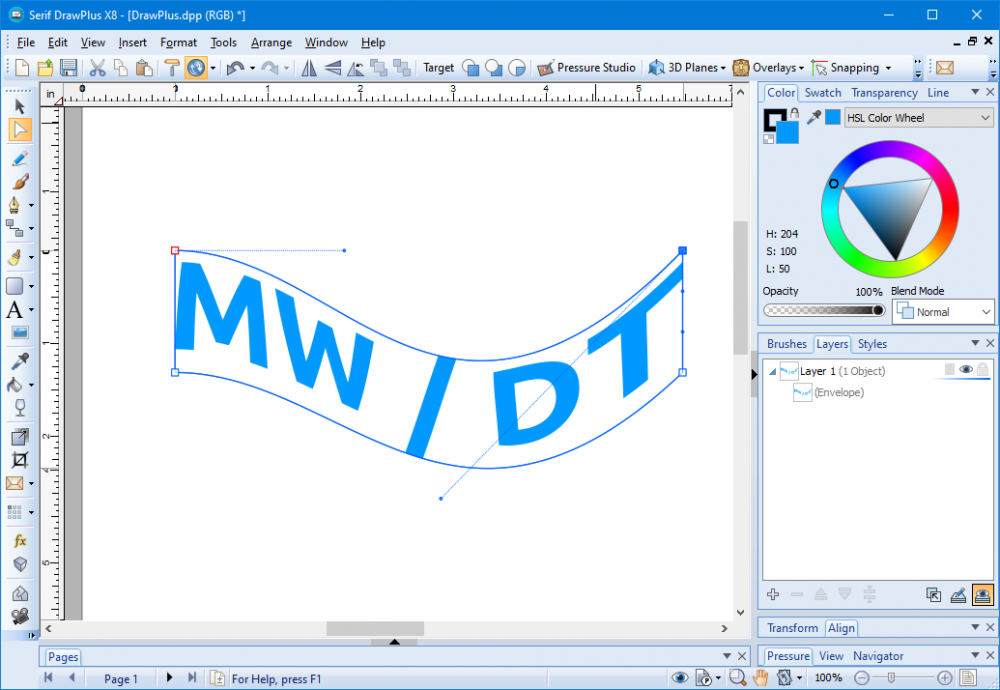The width and height of the screenshot is (1000, 690).
Task: Collapse the Layer 1 tree
Action: point(771,371)
